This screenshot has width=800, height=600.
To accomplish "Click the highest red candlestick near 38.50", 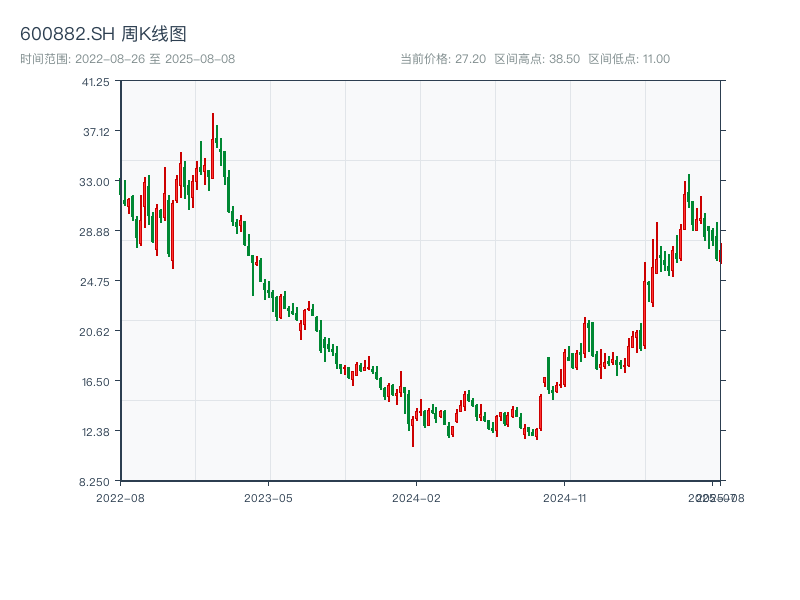I will (213, 128).
